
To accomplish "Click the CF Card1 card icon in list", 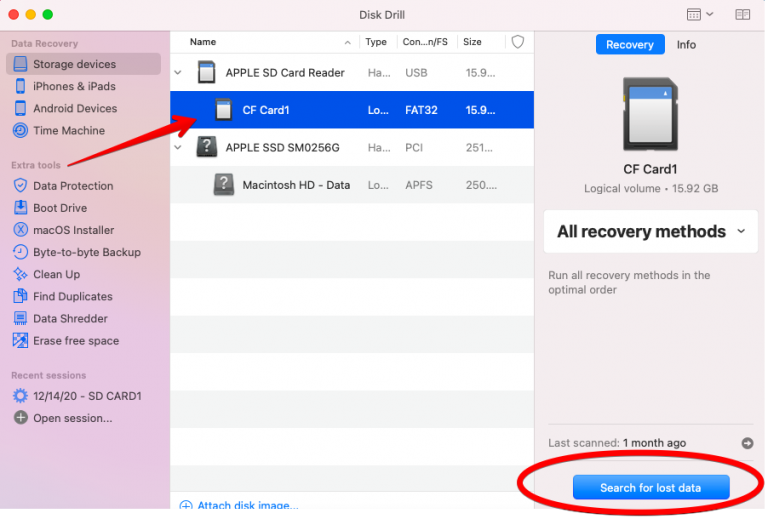I will click(223, 110).
